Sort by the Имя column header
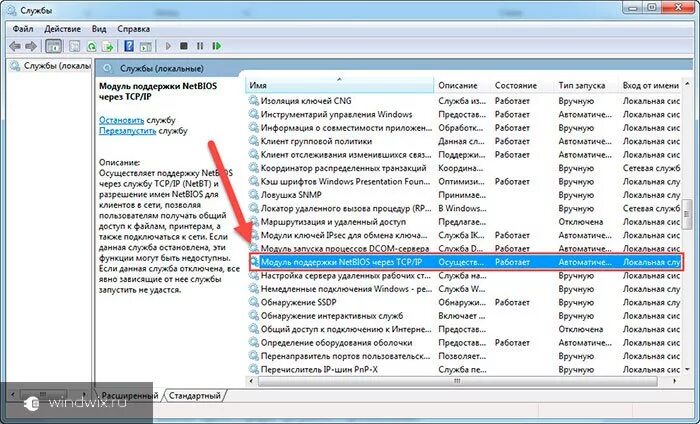This screenshot has width=700, height=424. click(339, 85)
